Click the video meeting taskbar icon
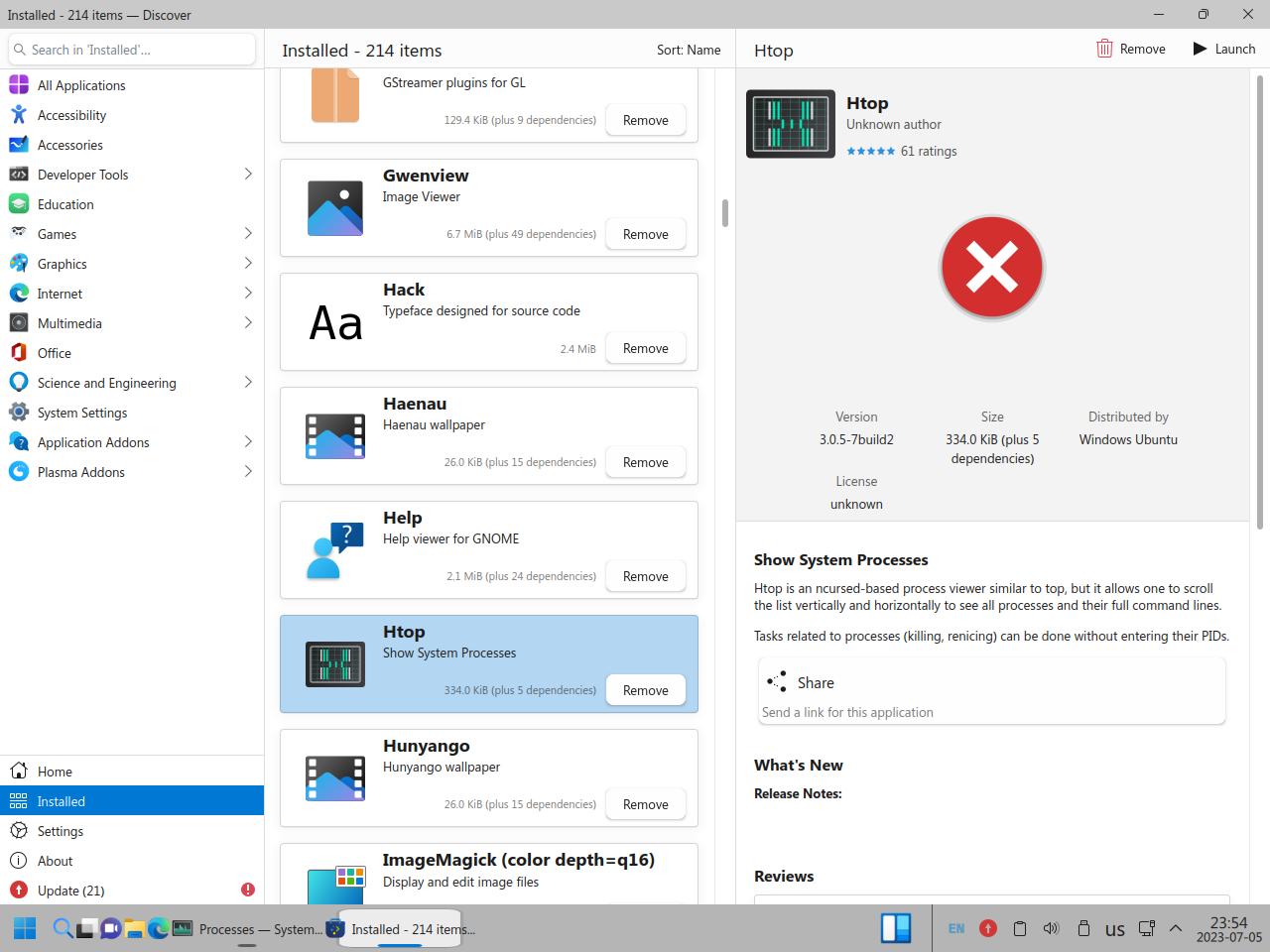The width and height of the screenshot is (1270, 952). coord(110,929)
